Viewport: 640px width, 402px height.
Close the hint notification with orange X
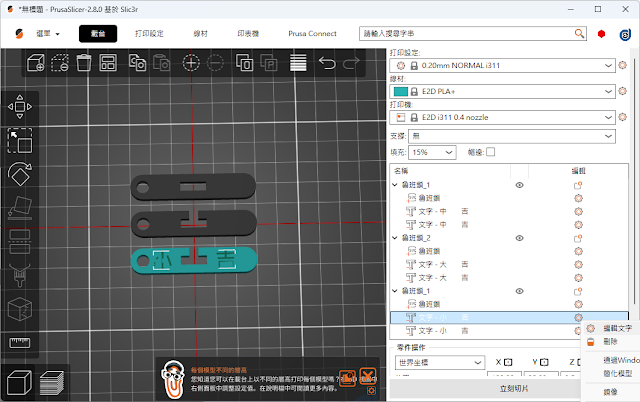pos(368,376)
